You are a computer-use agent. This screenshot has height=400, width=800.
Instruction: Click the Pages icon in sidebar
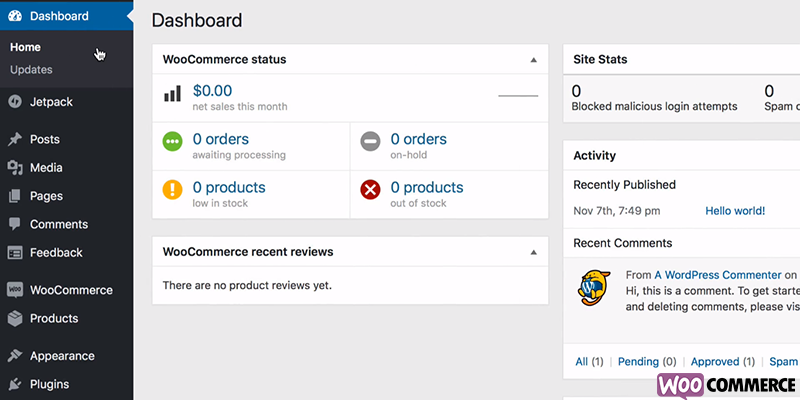coord(15,196)
